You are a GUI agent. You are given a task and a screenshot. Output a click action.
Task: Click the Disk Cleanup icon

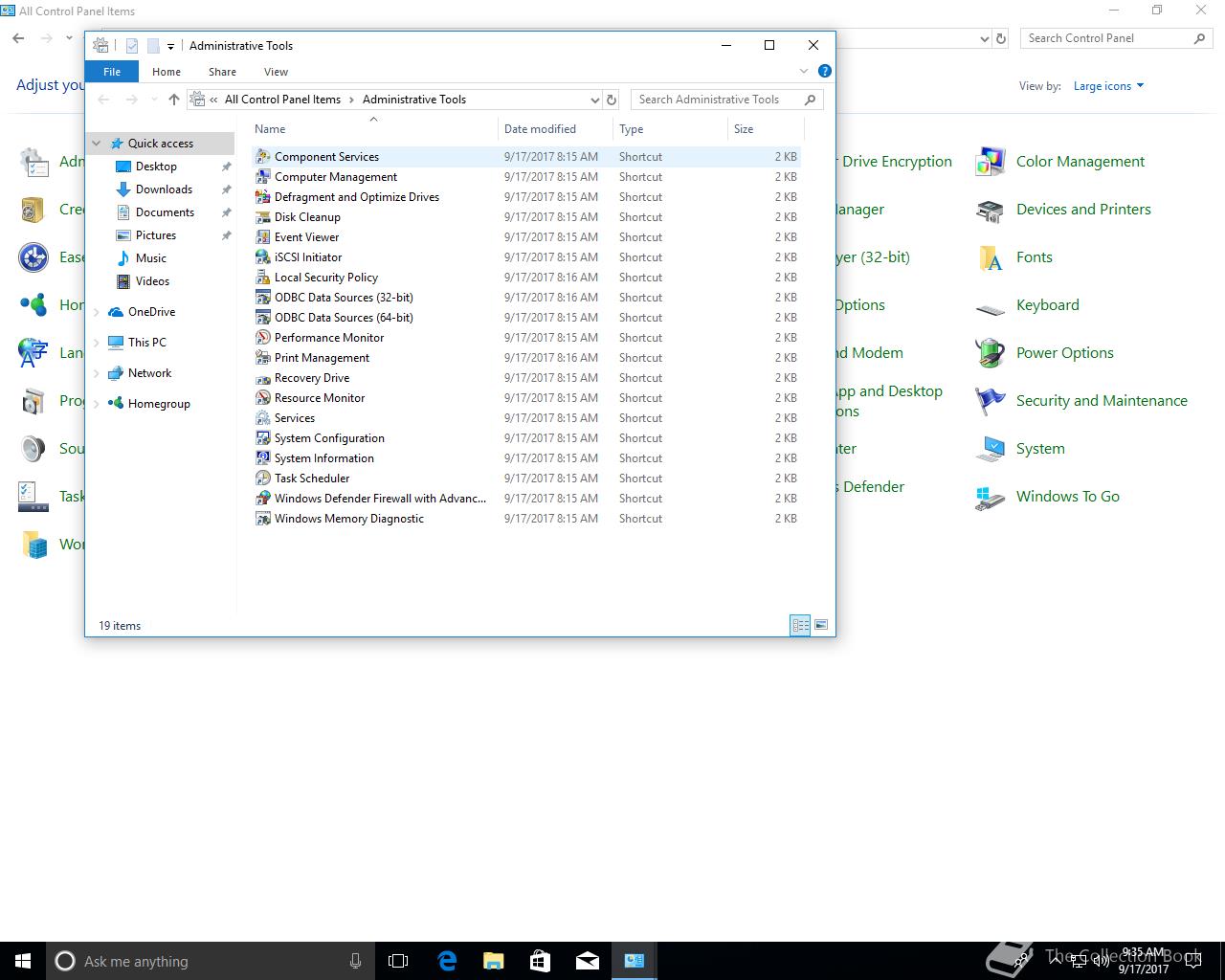tap(263, 216)
